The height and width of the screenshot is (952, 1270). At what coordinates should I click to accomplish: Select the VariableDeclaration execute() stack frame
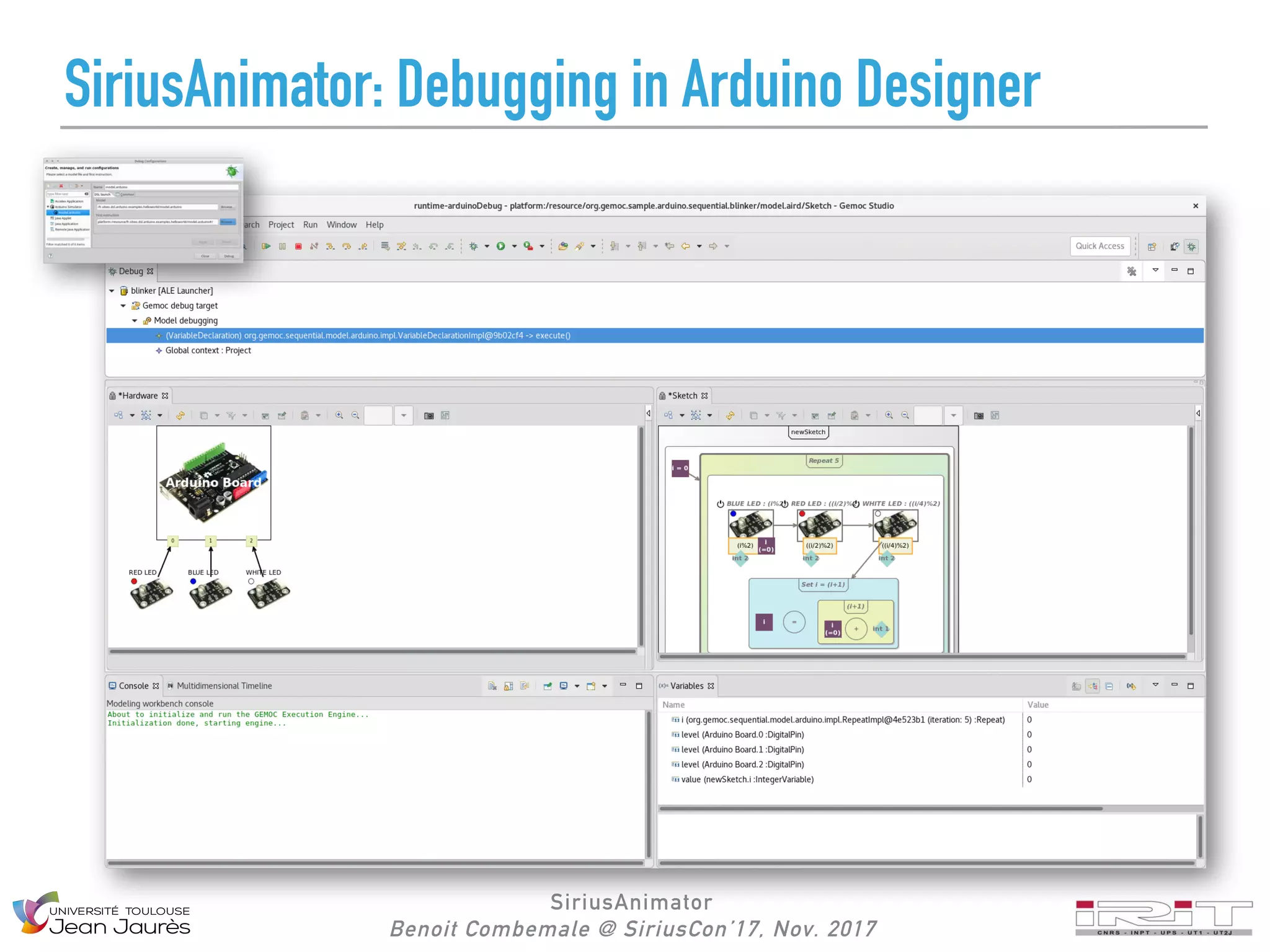pos(655,335)
